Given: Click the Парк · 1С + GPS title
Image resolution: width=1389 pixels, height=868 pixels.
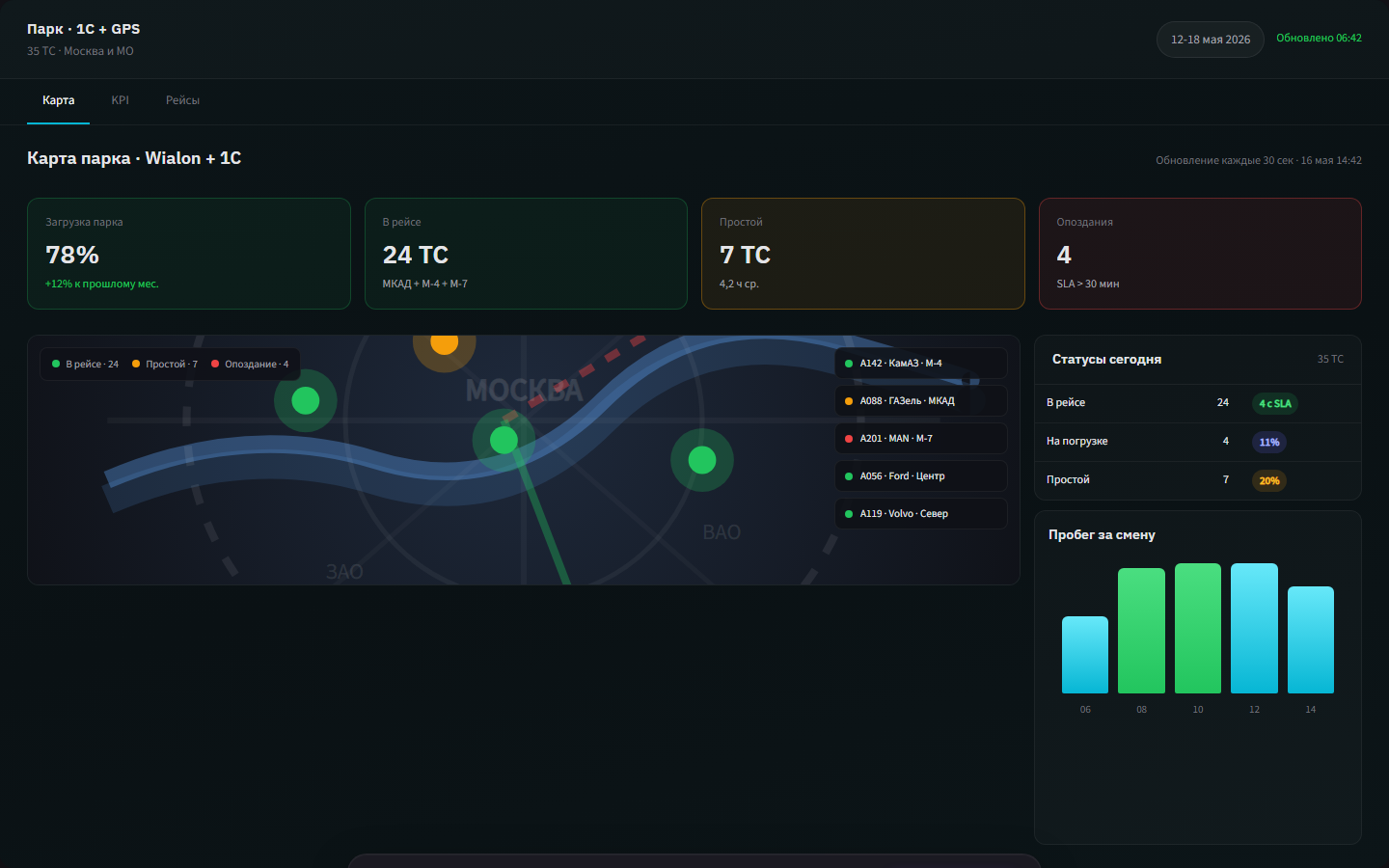Looking at the screenshot, I should click(x=84, y=29).
